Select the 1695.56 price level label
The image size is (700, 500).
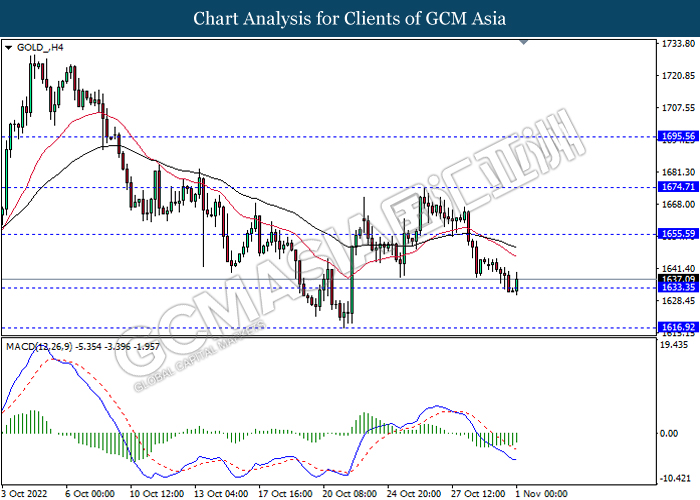[679, 136]
